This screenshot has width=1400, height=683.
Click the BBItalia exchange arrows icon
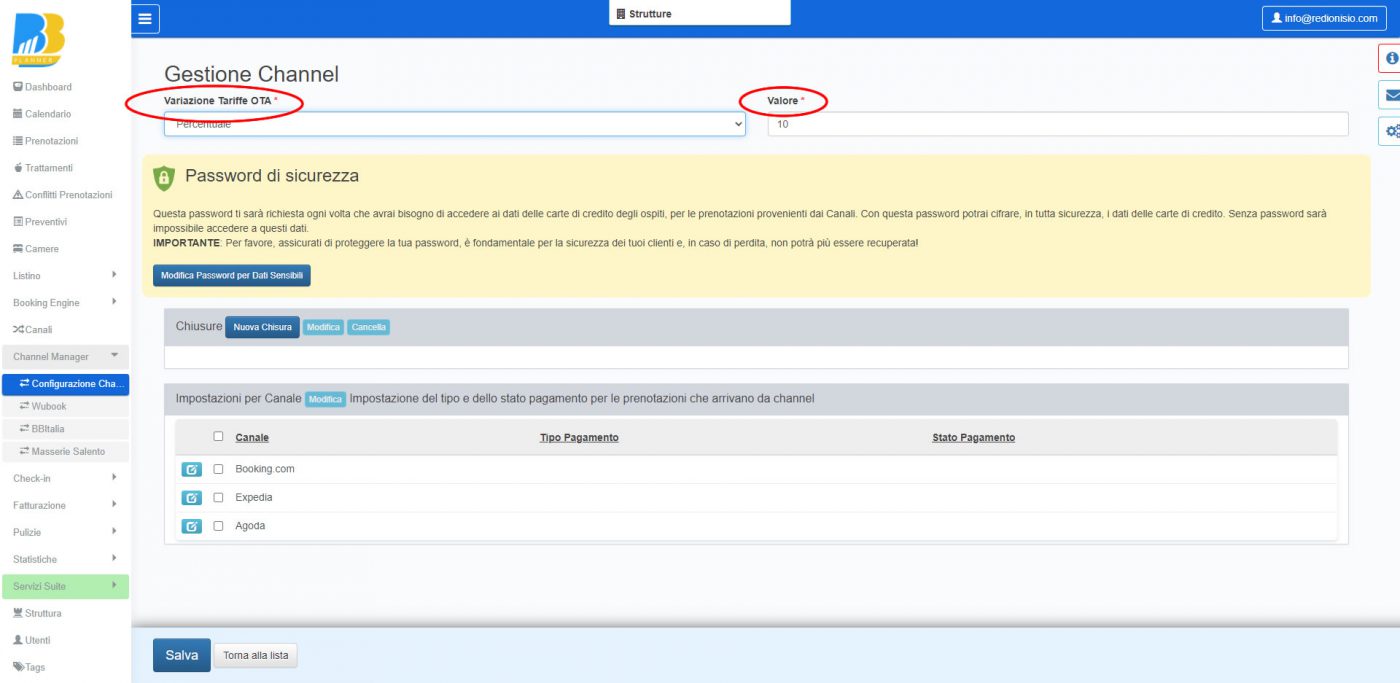pos(25,429)
